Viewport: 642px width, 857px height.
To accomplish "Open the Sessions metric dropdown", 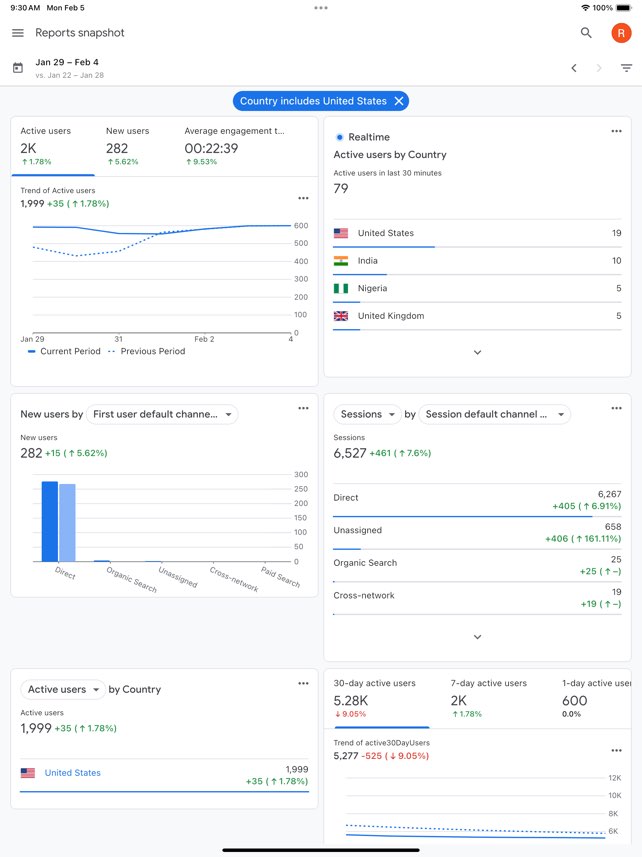I will (367, 414).
